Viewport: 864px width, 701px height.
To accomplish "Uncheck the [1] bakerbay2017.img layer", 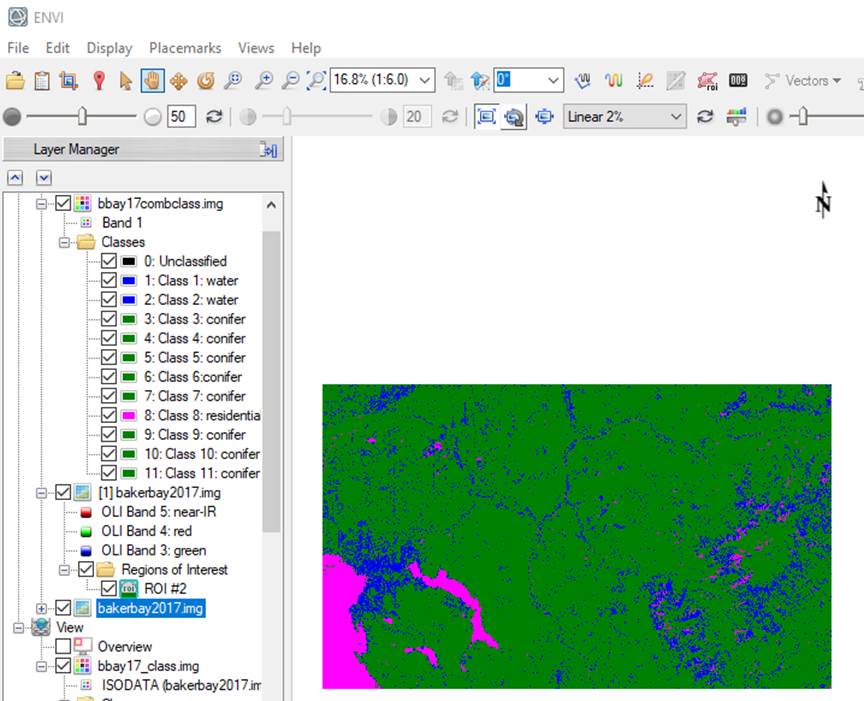I will coord(63,493).
